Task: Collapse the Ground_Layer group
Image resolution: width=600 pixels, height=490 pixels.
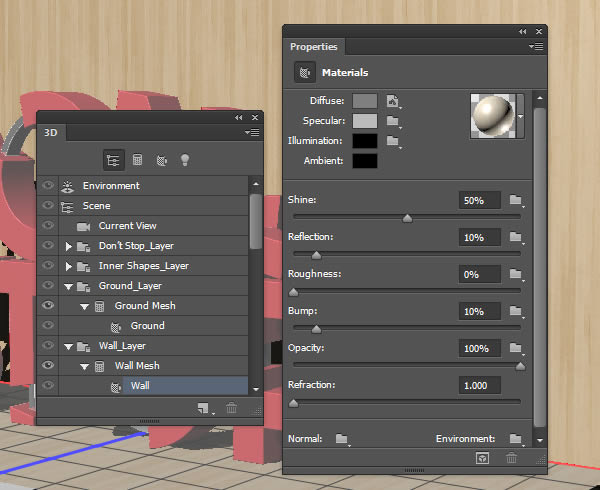Action: pos(68,287)
